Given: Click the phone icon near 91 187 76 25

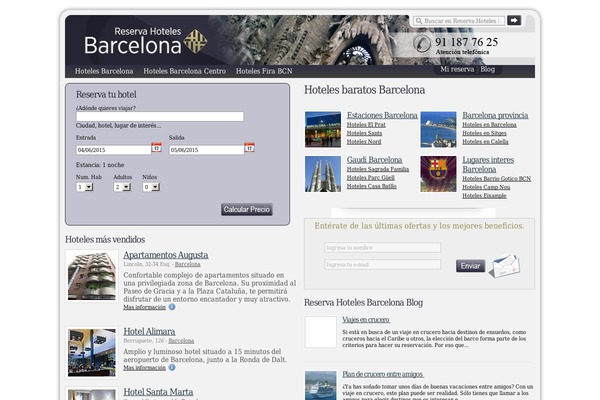Looking at the screenshot, I should 422,43.
